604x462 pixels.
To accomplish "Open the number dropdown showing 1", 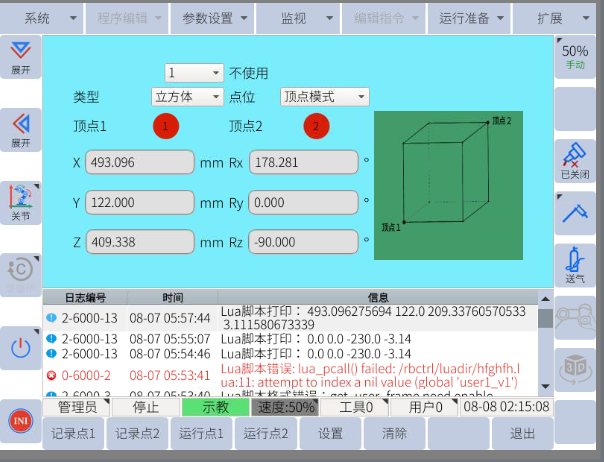I will pyautogui.click(x=194, y=73).
